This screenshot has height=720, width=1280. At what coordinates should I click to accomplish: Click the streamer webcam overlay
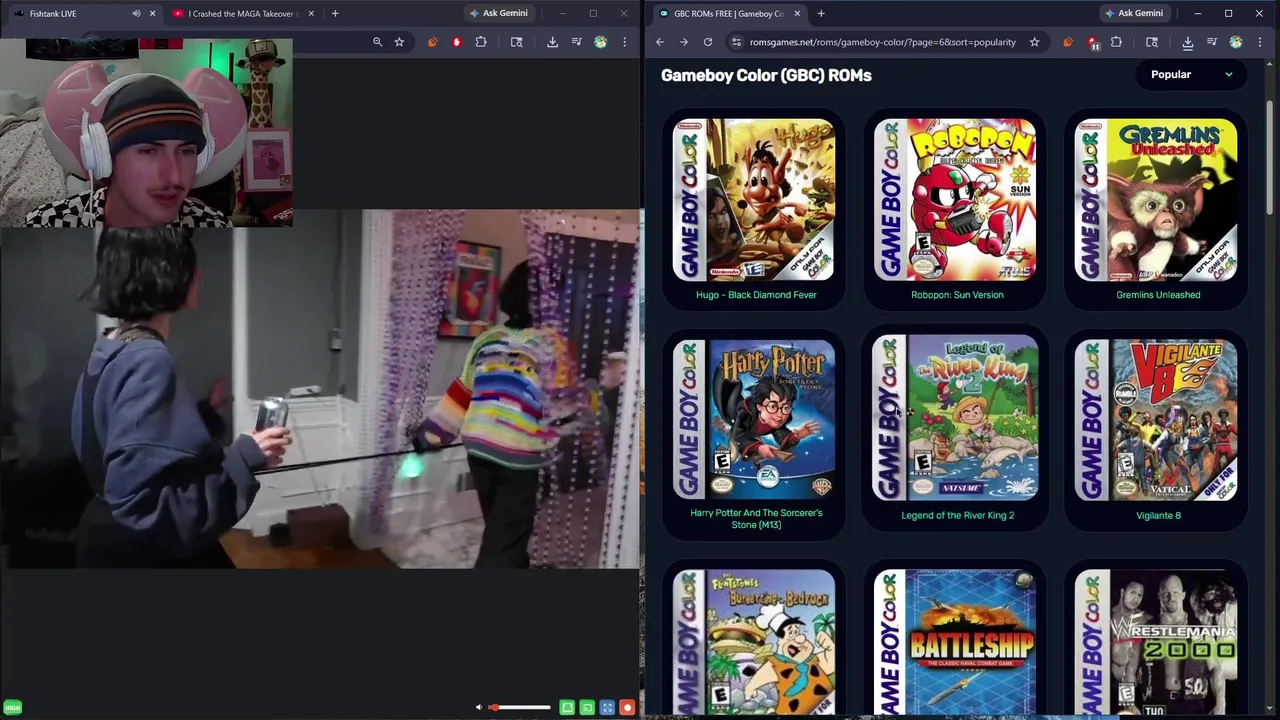[146, 132]
